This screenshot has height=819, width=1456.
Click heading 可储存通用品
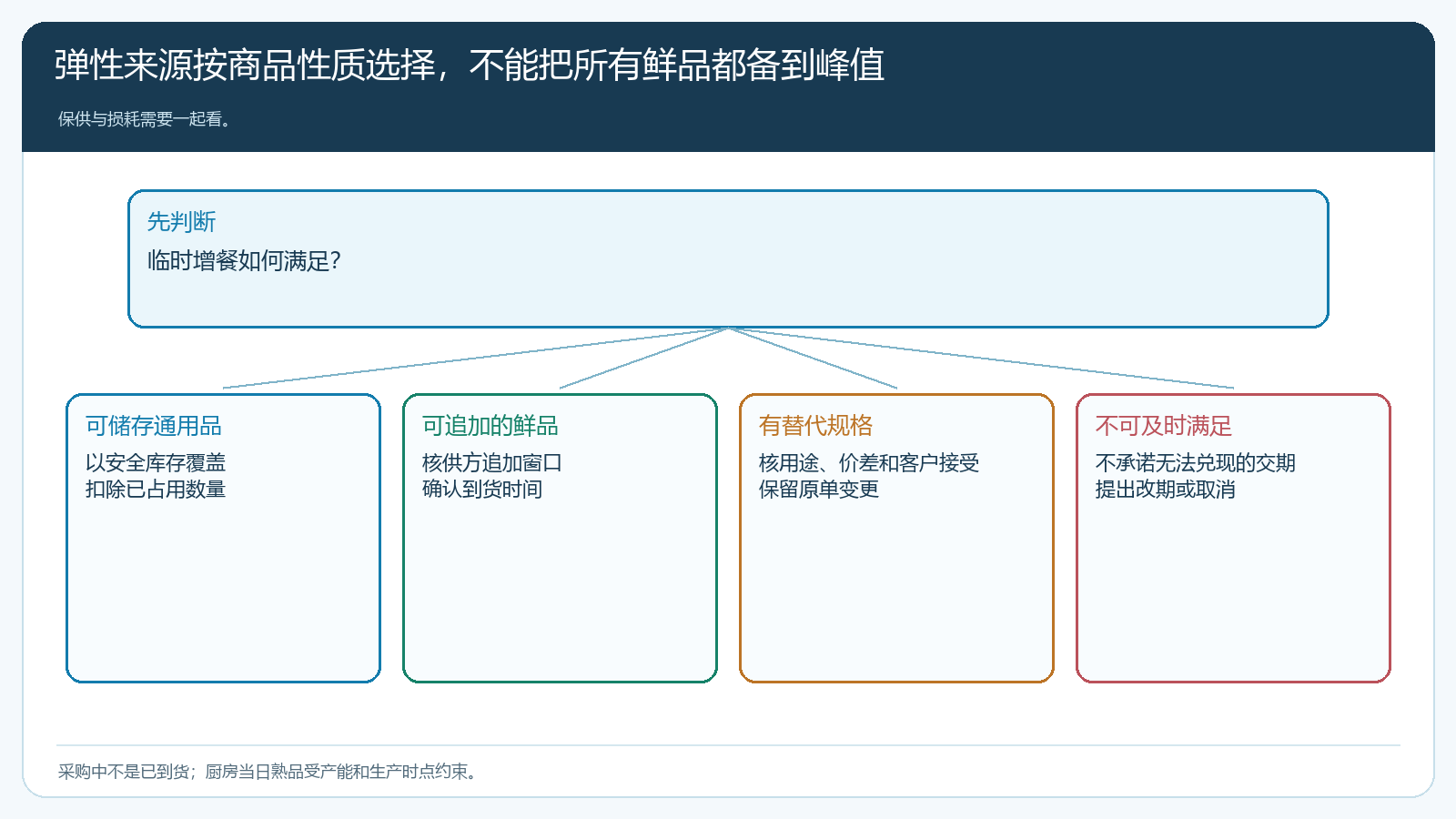click(x=154, y=426)
